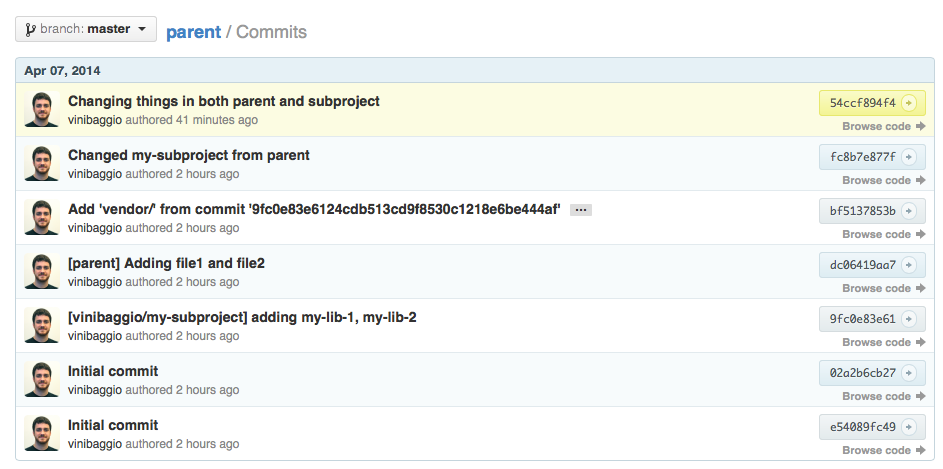This screenshot has width=943, height=469.
Task: Browse code for the topmost commit
Action: pyautogui.click(x=883, y=126)
